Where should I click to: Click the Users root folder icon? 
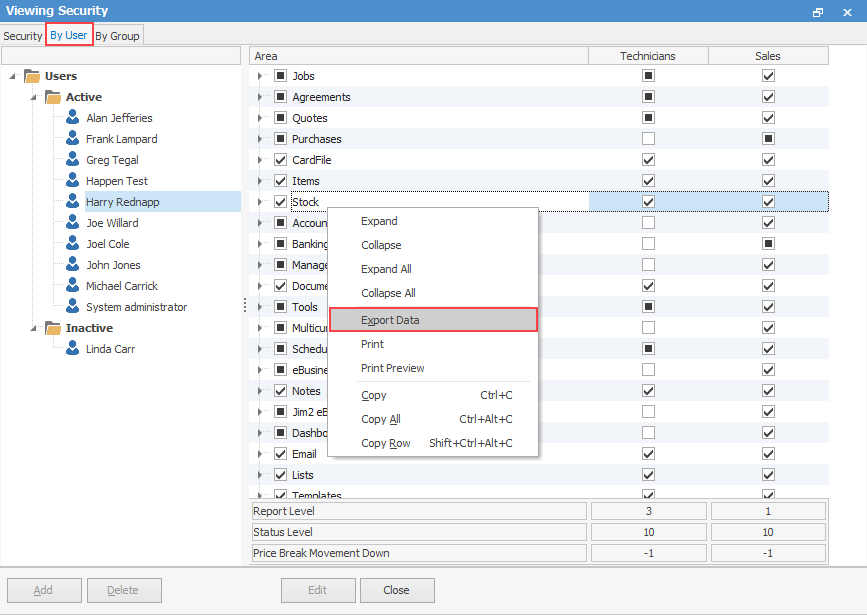[x=32, y=76]
